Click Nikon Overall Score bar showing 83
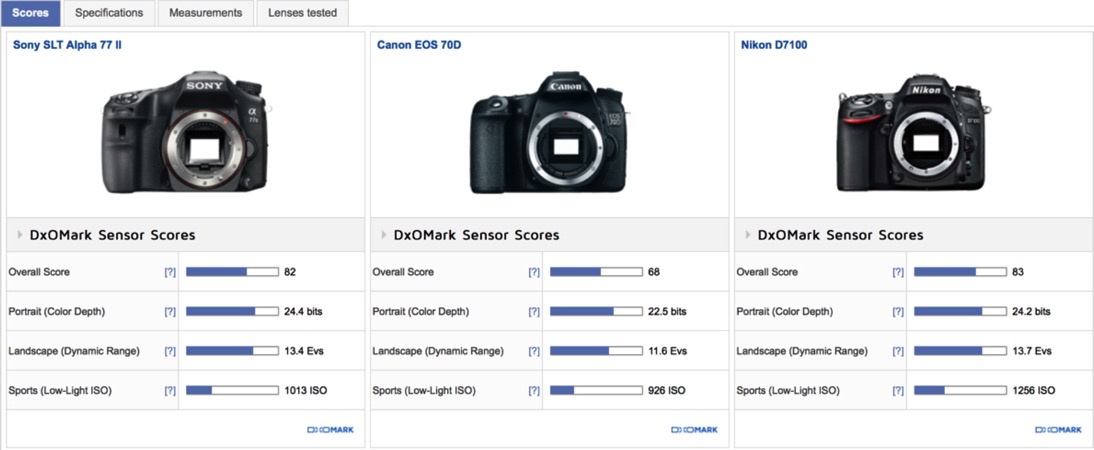This screenshot has height=450, width=1094. 961,272
